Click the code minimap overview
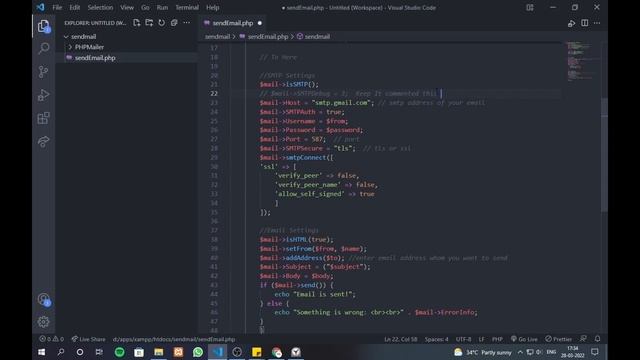The image size is (640, 360). pos(582,60)
